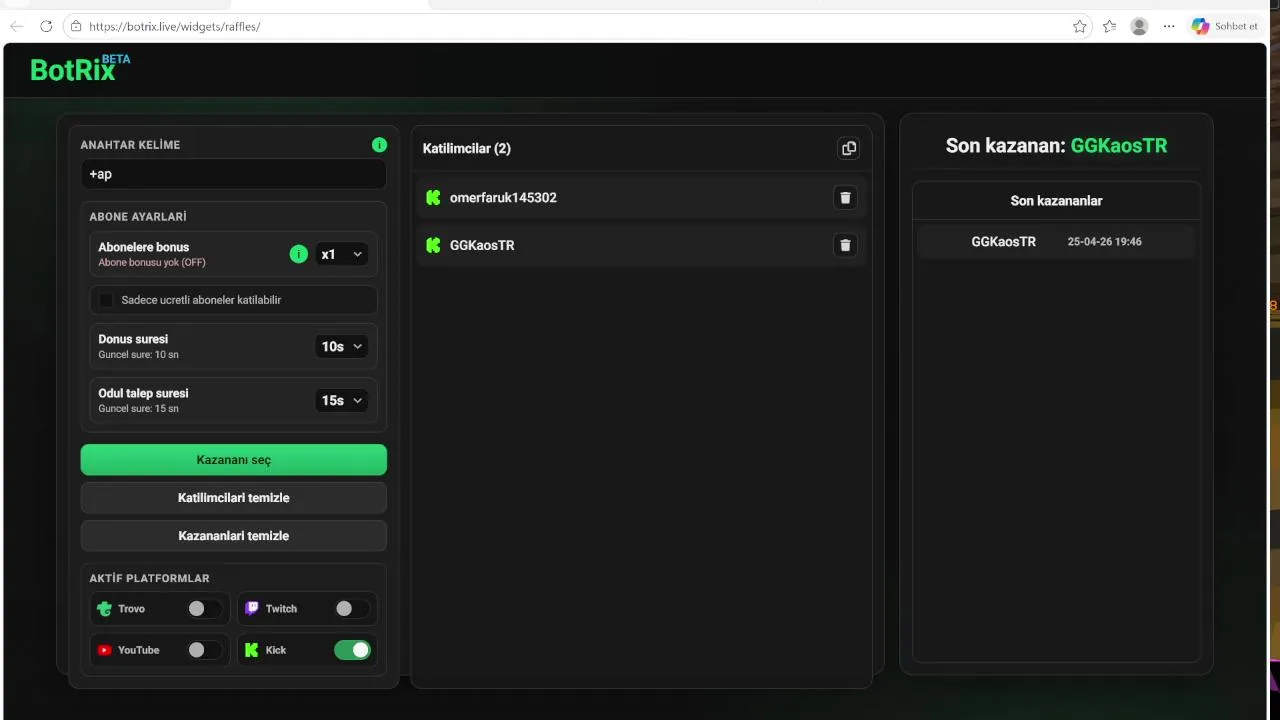Click the Kazananı seç button

(234, 460)
